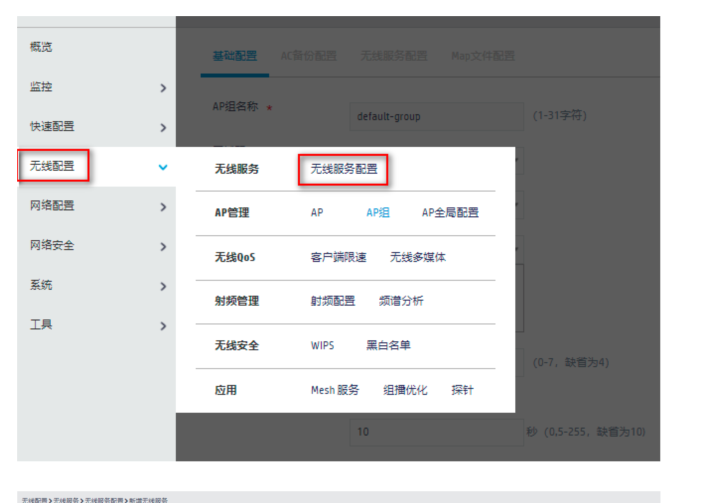The image size is (712, 503).
Task: Open the WIPS link
Action: (x=322, y=345)
